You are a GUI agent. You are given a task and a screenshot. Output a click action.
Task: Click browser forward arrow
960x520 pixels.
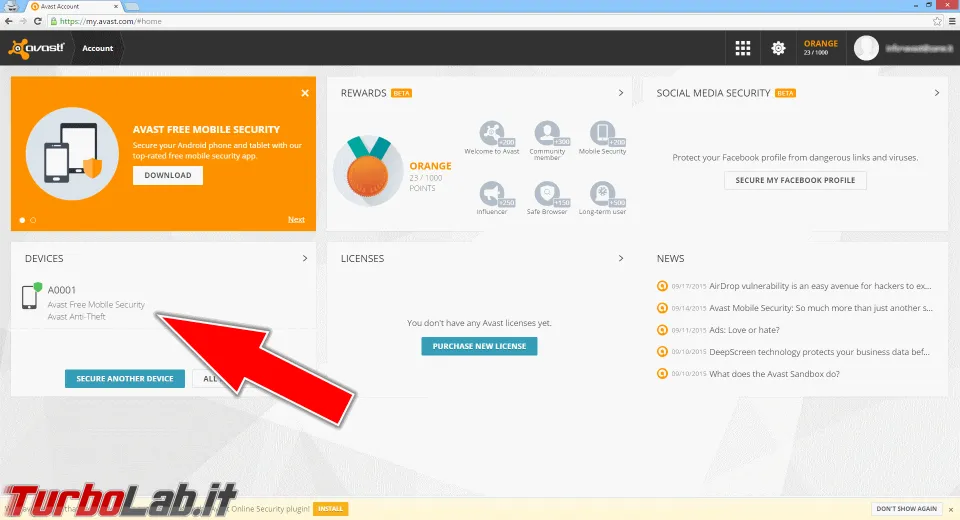tap(23, 21)
